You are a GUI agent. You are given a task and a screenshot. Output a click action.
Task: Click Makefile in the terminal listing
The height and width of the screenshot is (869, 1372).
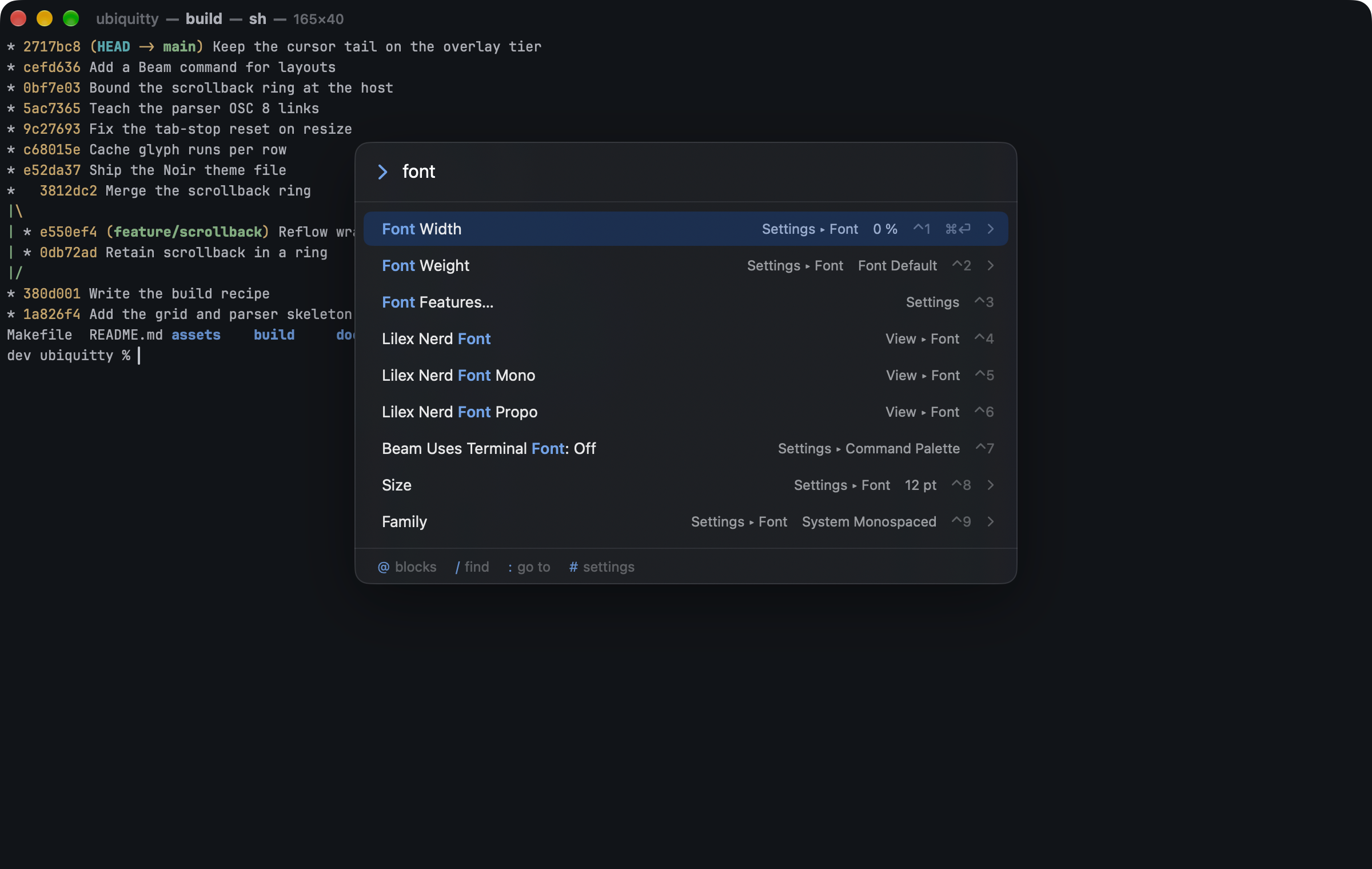tap(39, 335)
